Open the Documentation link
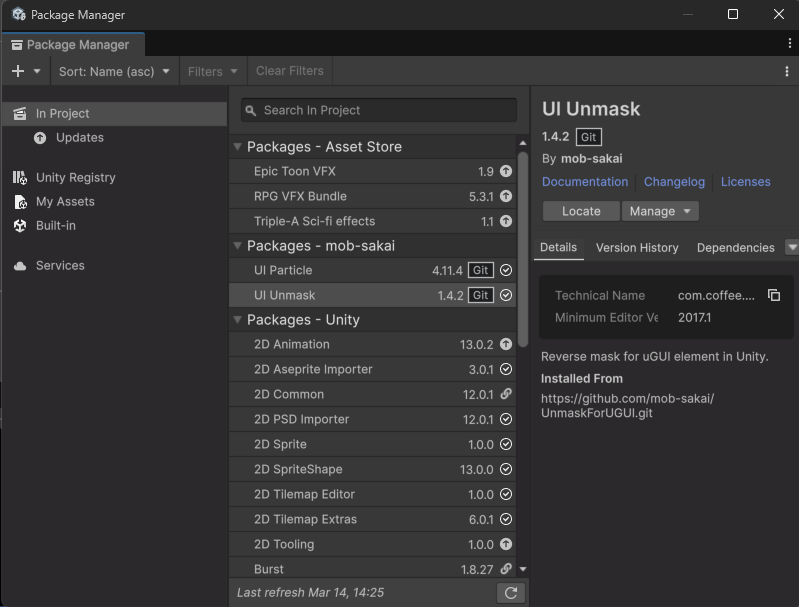Image resolution: width=799 pixels, height=607 pixels. click(x=584, y=182)
